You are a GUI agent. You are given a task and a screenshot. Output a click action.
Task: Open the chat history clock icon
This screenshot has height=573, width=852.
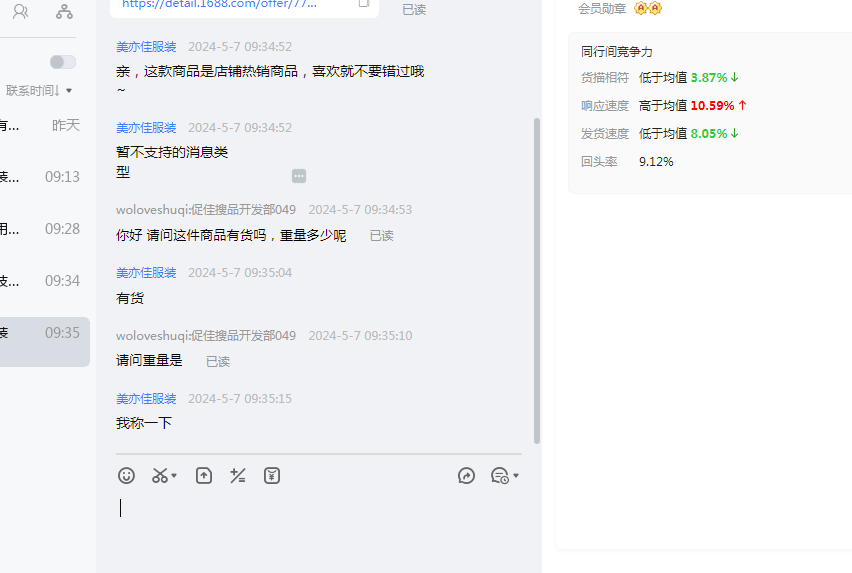pos(500,476)
